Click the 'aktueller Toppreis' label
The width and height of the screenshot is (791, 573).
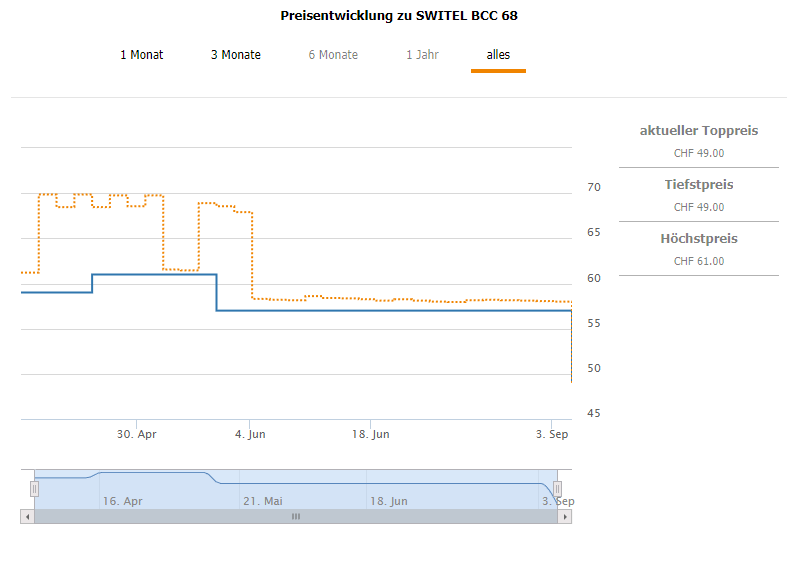(x=699, y=131)
